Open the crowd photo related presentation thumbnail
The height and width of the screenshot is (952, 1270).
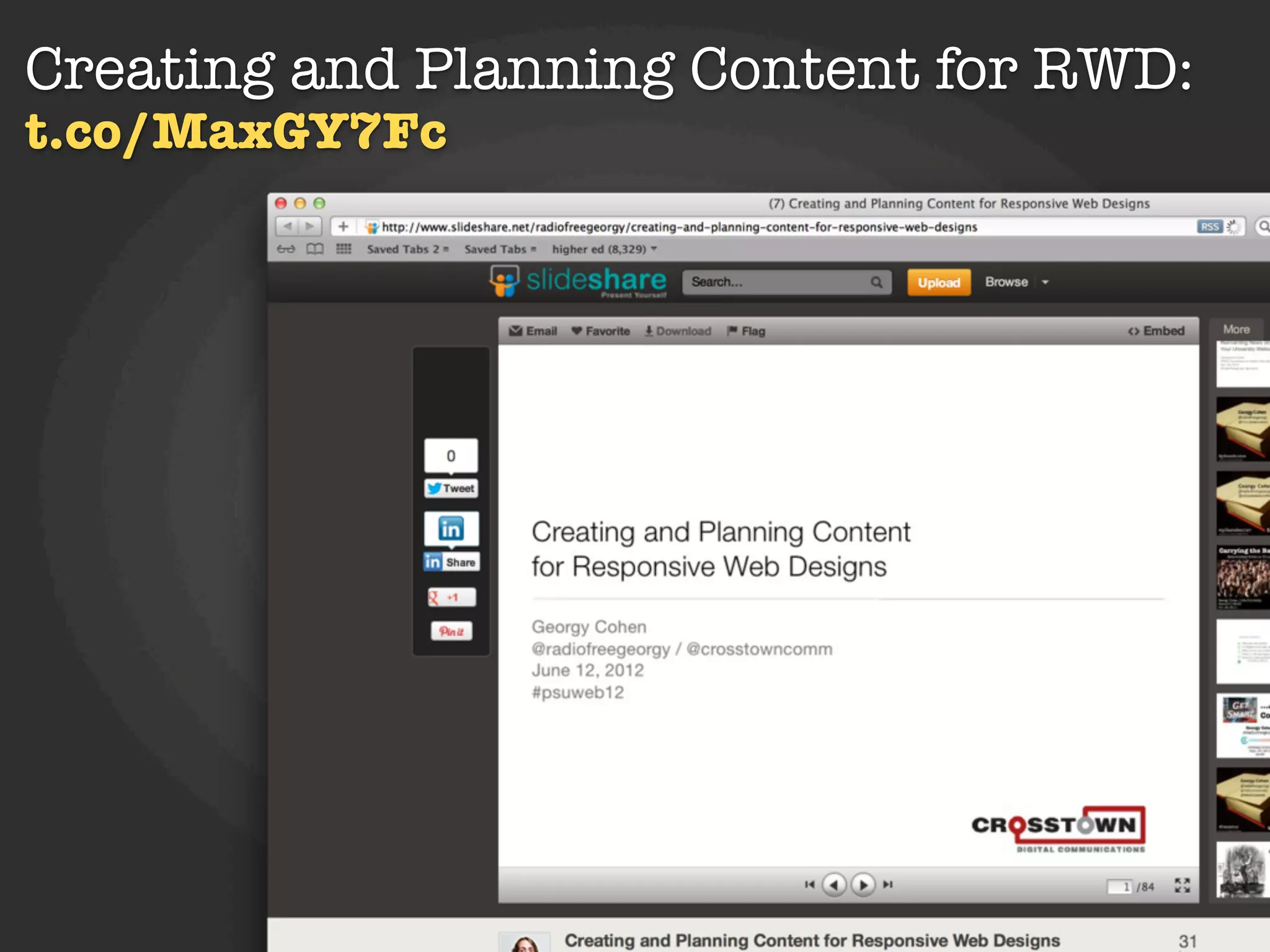(1243, 578)
